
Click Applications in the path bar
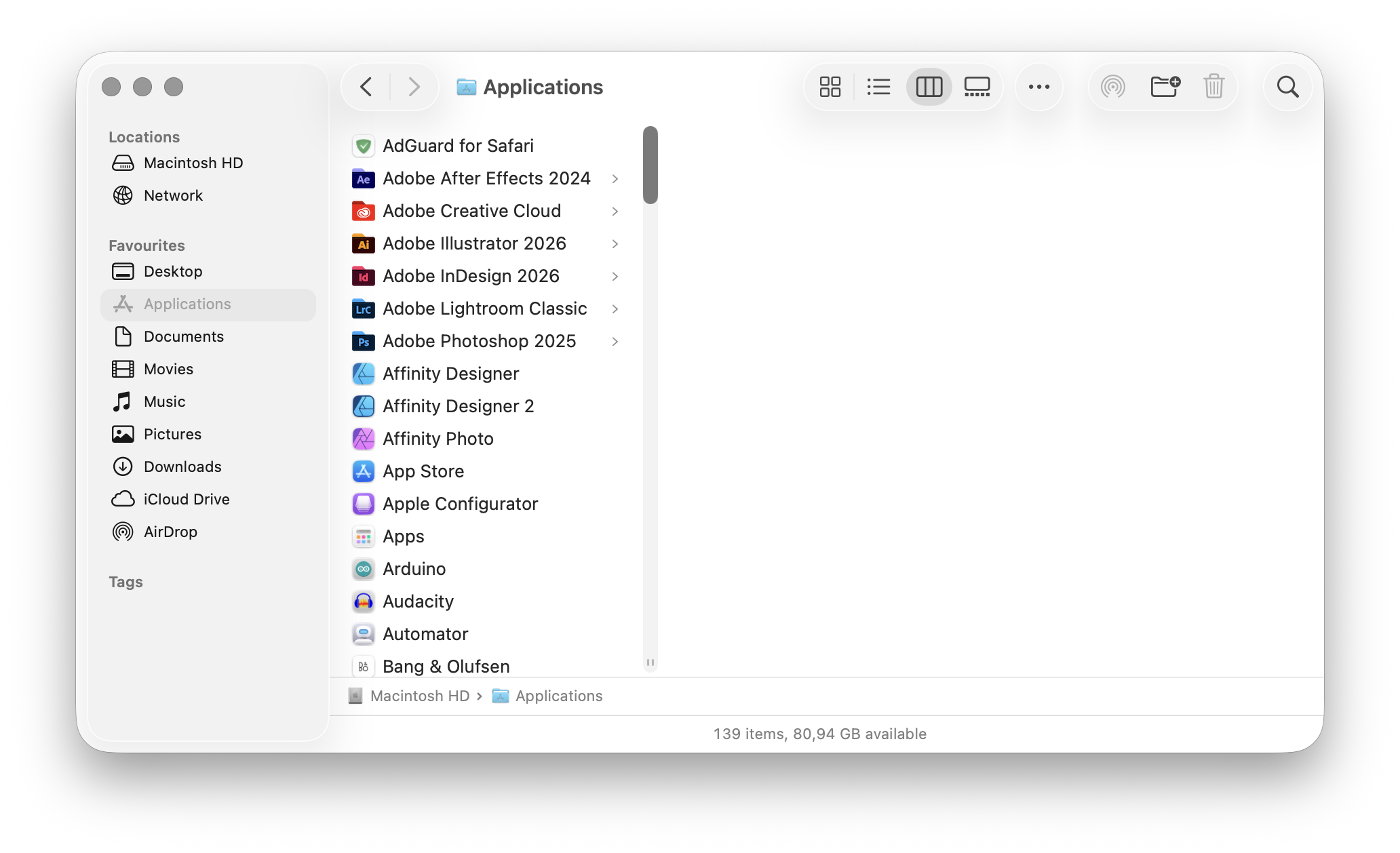pos(558,696)
